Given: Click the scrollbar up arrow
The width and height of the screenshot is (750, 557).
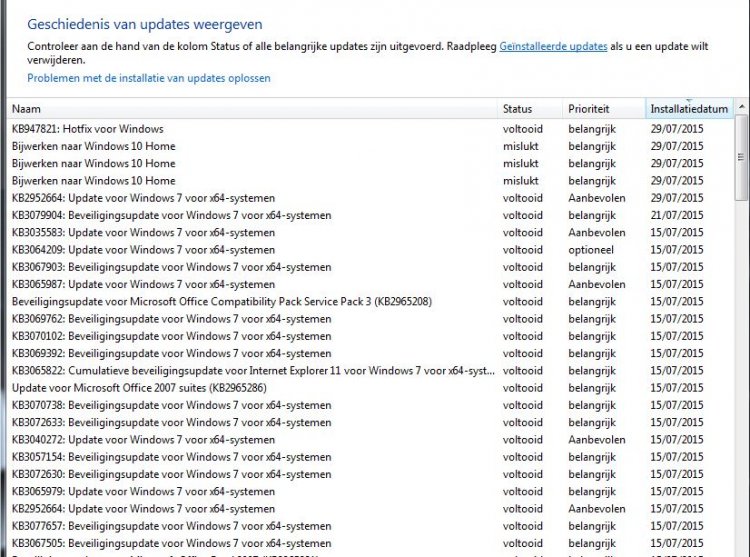Looking at the screenshot, I should [x=741, y=108].
